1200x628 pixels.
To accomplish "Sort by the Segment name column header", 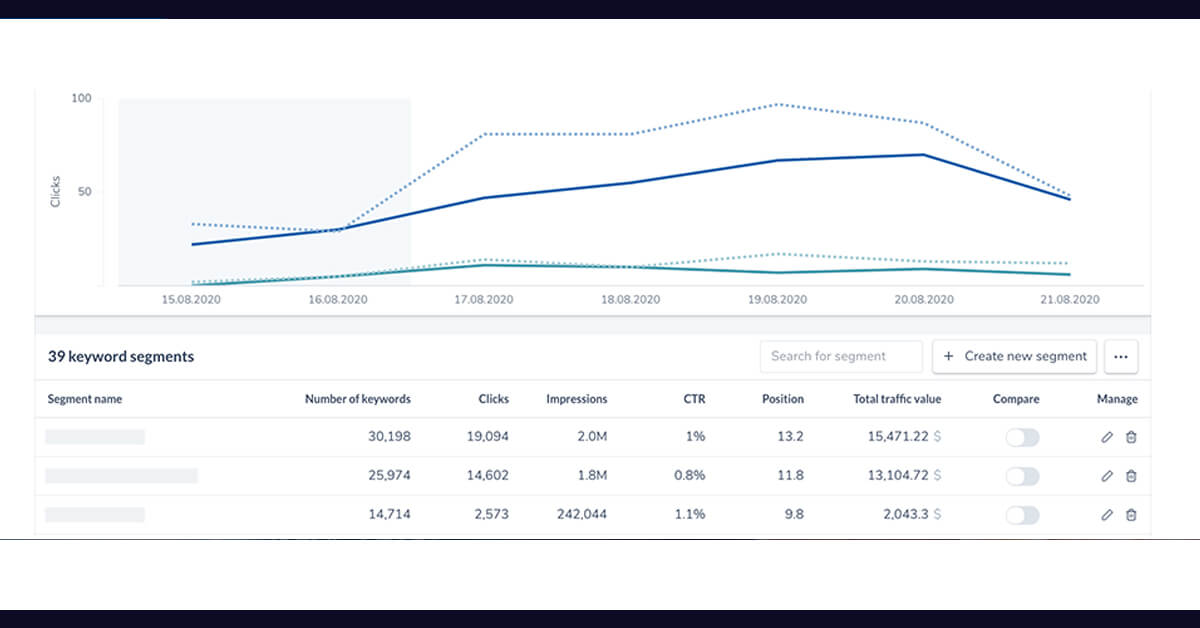I will tap(85, 399).
